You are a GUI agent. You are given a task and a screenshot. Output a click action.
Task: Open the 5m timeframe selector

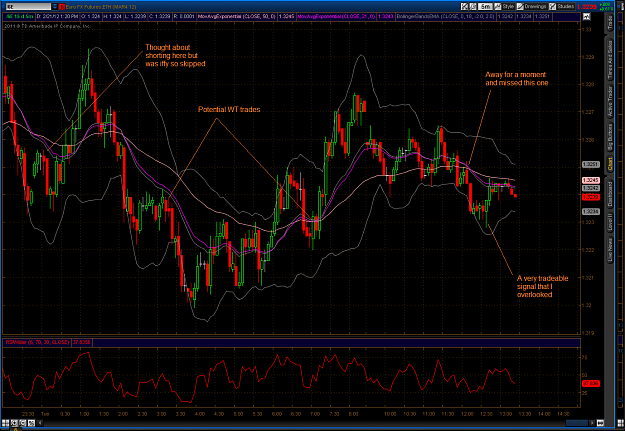[x=485, y=6]
